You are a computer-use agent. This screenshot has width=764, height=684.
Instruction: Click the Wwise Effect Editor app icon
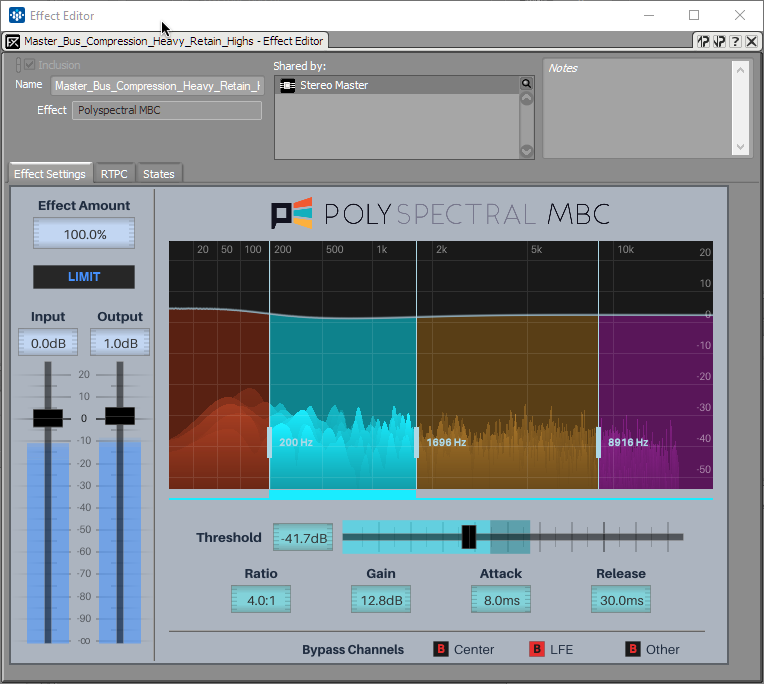click(x=17, y=16)
